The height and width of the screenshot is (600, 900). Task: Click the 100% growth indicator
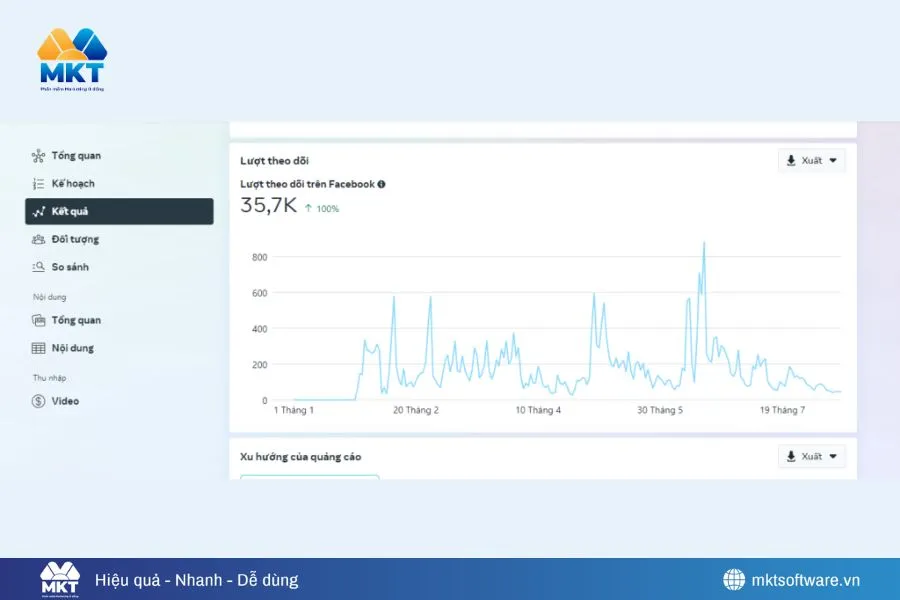pyautogui.click(x=324, y=210)
